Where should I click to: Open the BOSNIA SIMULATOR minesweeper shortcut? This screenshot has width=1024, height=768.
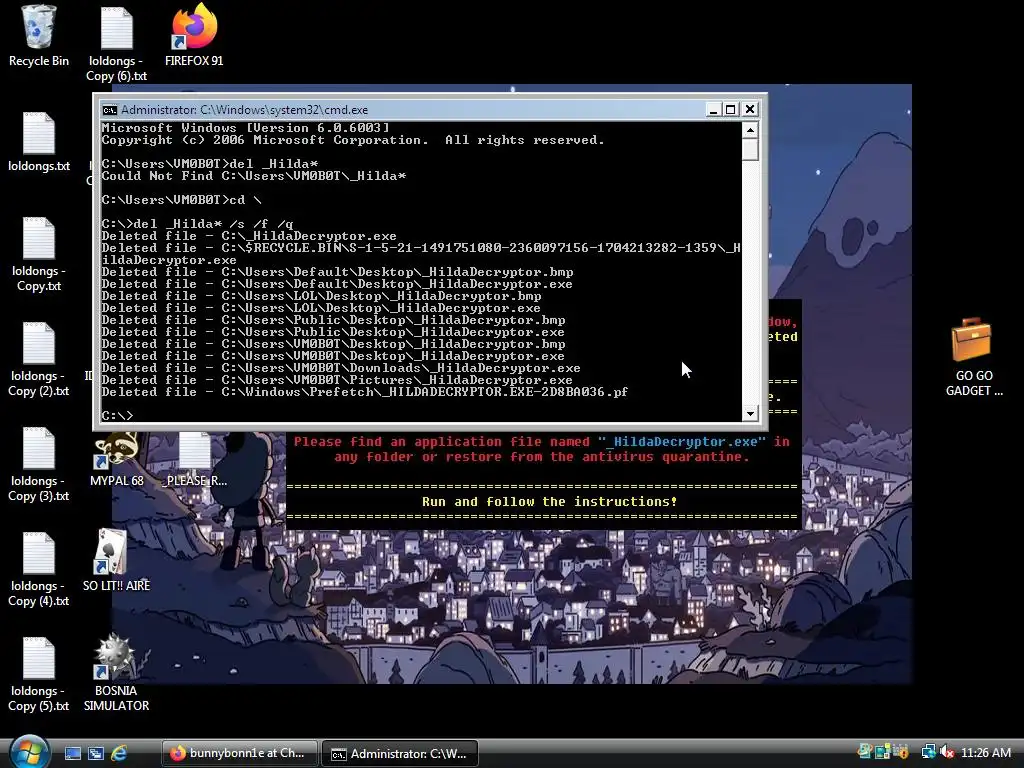coord(116,674)
